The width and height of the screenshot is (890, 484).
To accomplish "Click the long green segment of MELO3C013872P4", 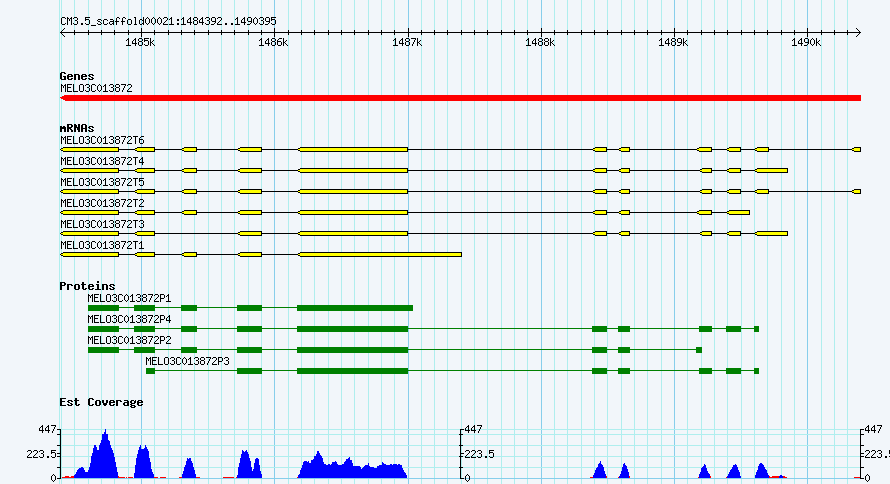I will 352,329.
